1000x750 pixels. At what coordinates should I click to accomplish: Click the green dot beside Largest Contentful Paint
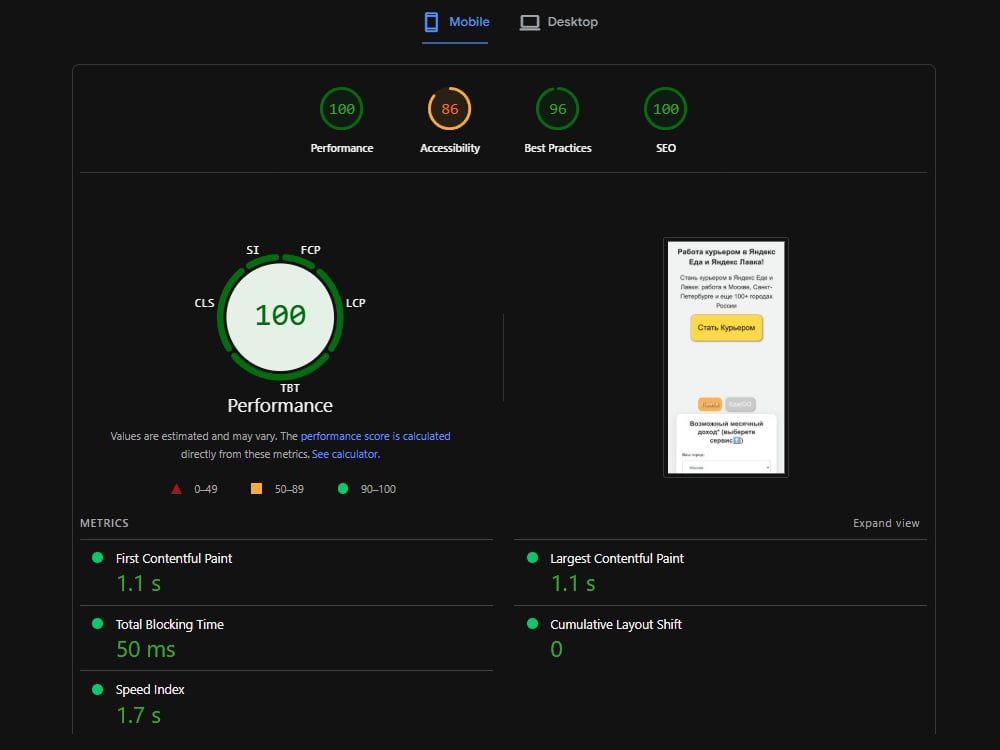tap(533, 557)
